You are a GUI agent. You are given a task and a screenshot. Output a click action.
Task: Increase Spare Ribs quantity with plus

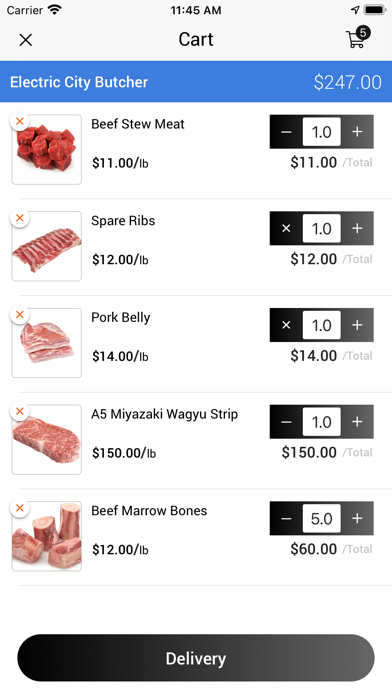tap(357, 229)
